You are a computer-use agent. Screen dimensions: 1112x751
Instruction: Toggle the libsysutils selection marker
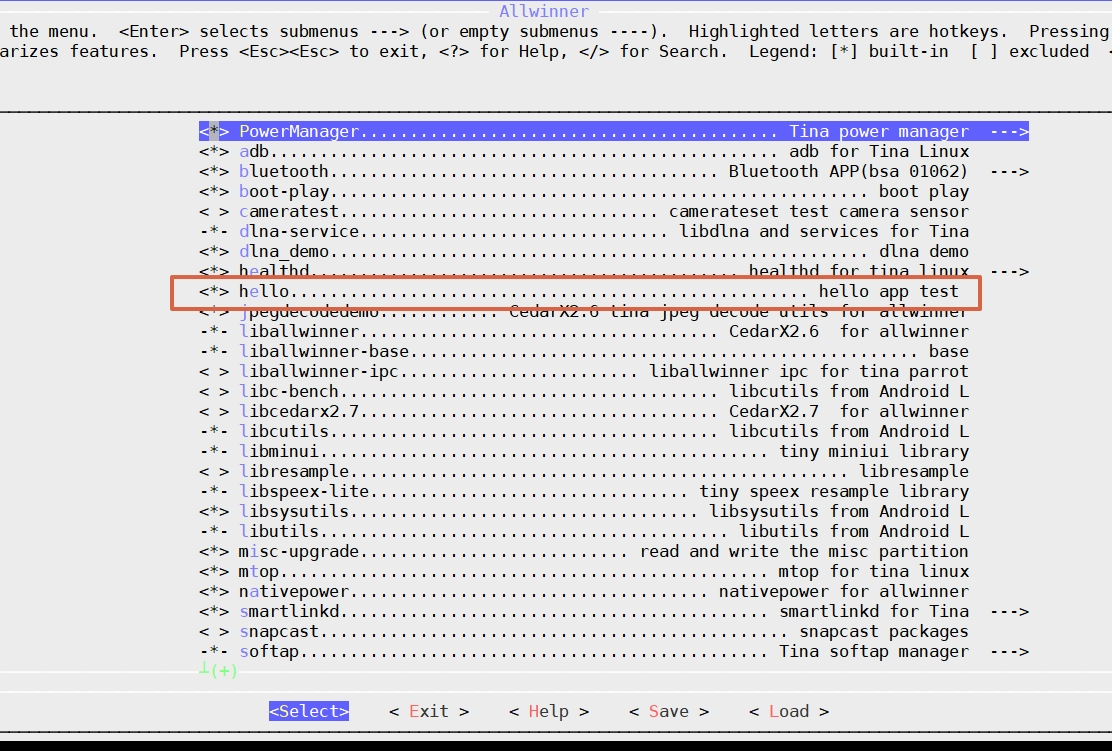[213, 511]
